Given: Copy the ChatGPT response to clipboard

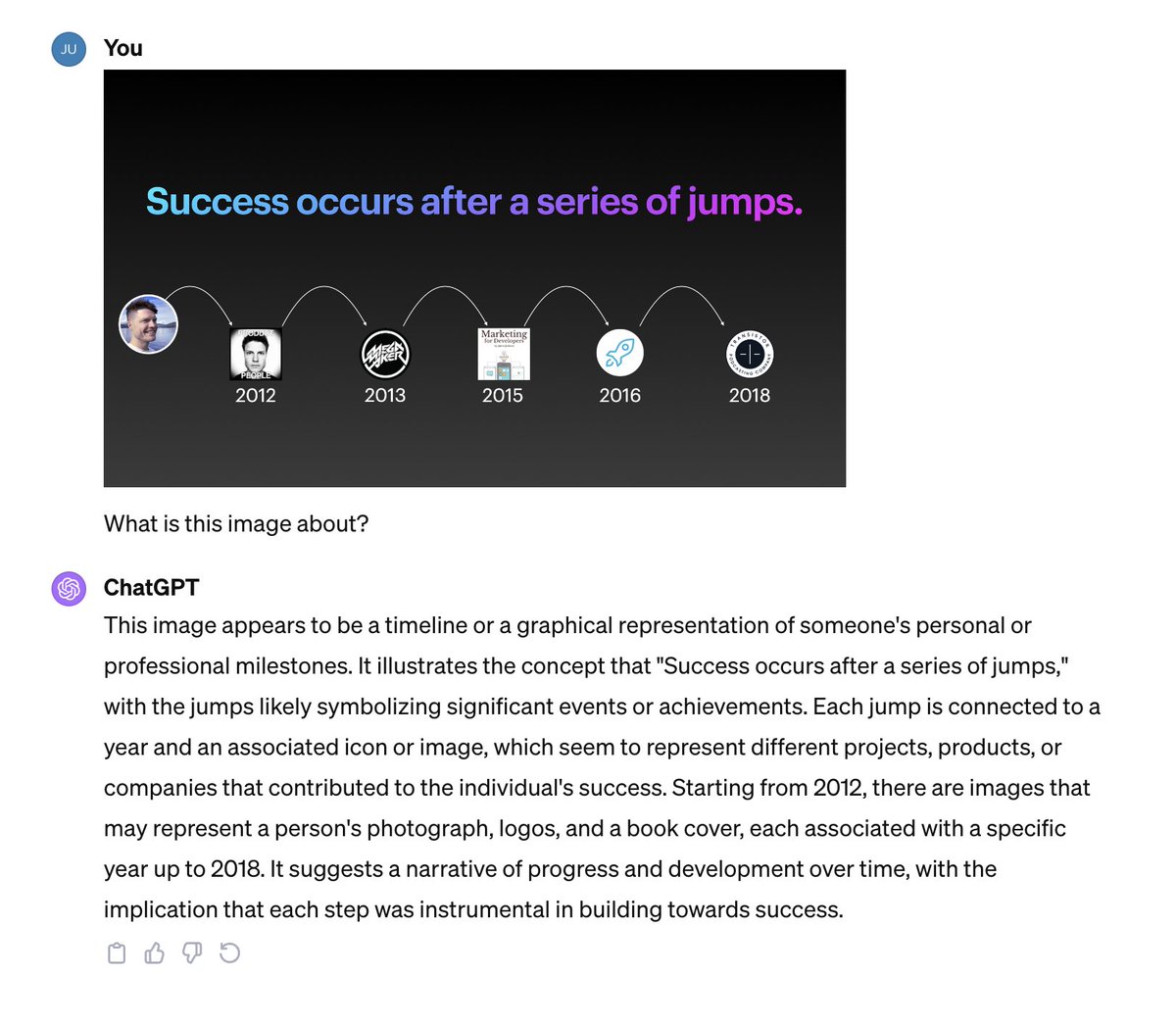Looking at the screenshot, I should pos(117,953).
